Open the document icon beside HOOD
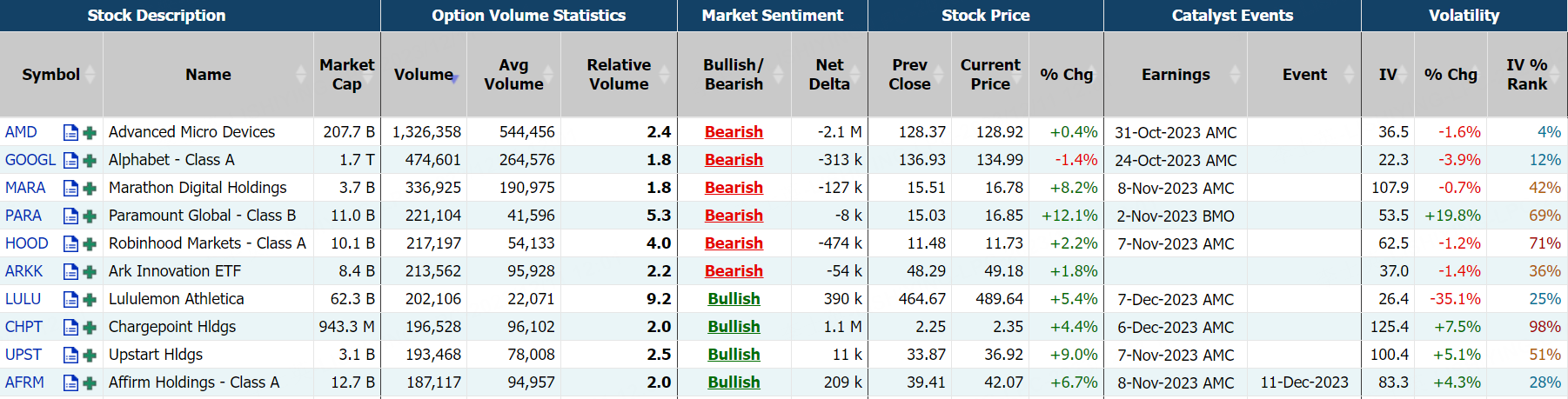Screen dimensions: 1568x399 click(70, 243)
